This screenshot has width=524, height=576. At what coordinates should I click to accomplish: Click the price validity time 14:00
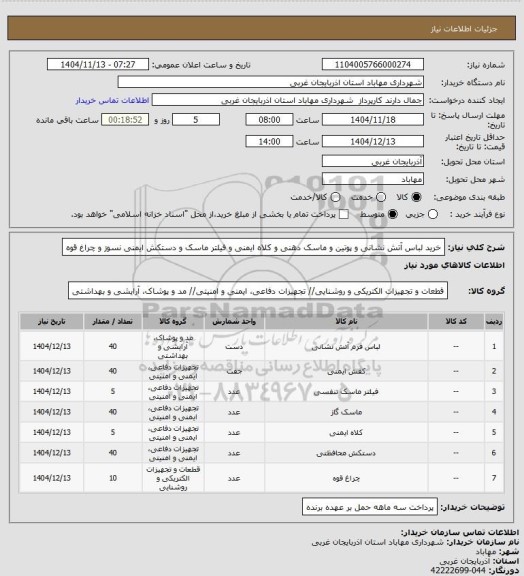pos(269,141)
